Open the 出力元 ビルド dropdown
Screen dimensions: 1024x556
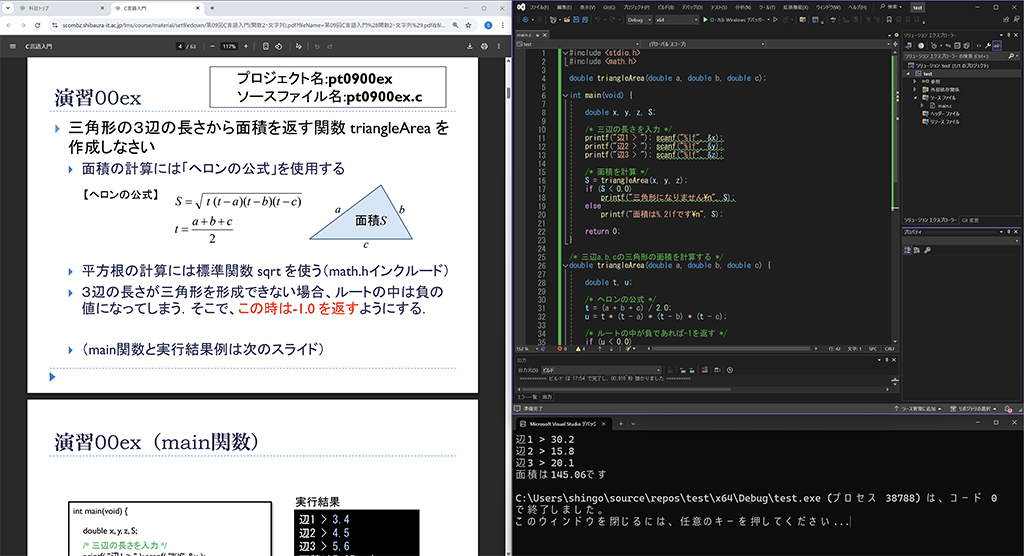click(x=601, y=370)
